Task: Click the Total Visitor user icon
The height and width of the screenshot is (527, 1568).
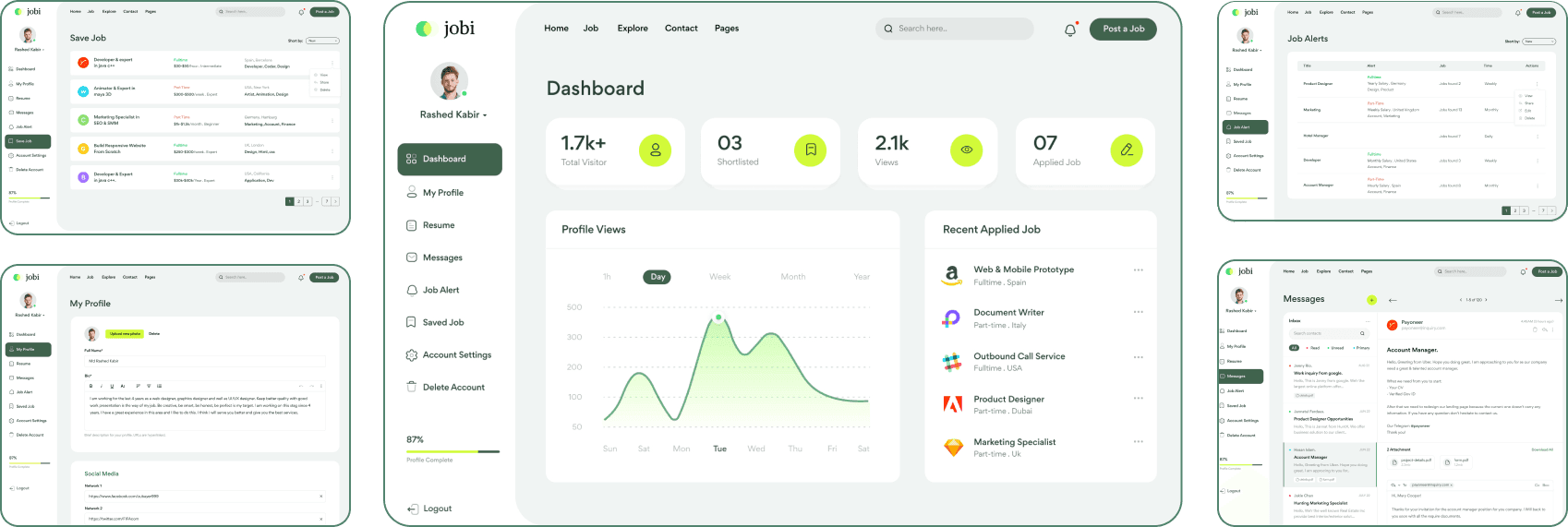Action: tap(656, 150)
